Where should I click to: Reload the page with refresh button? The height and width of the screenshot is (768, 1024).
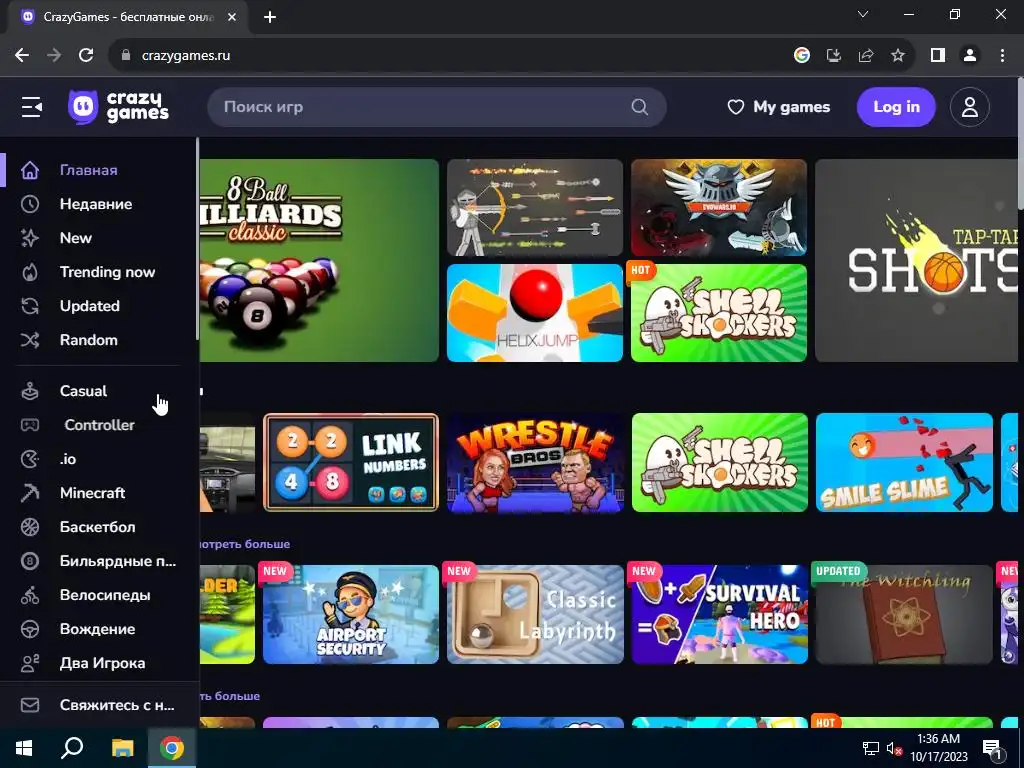(86, 56)
